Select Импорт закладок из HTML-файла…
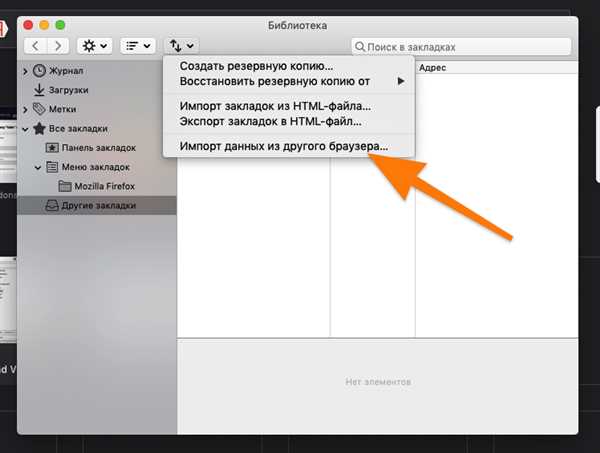This screenshot has height=453, width=600. coord(289,106)
